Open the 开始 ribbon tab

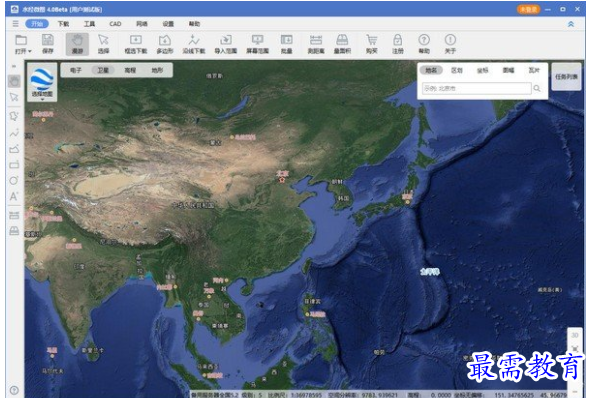click(x=37, y=24)
